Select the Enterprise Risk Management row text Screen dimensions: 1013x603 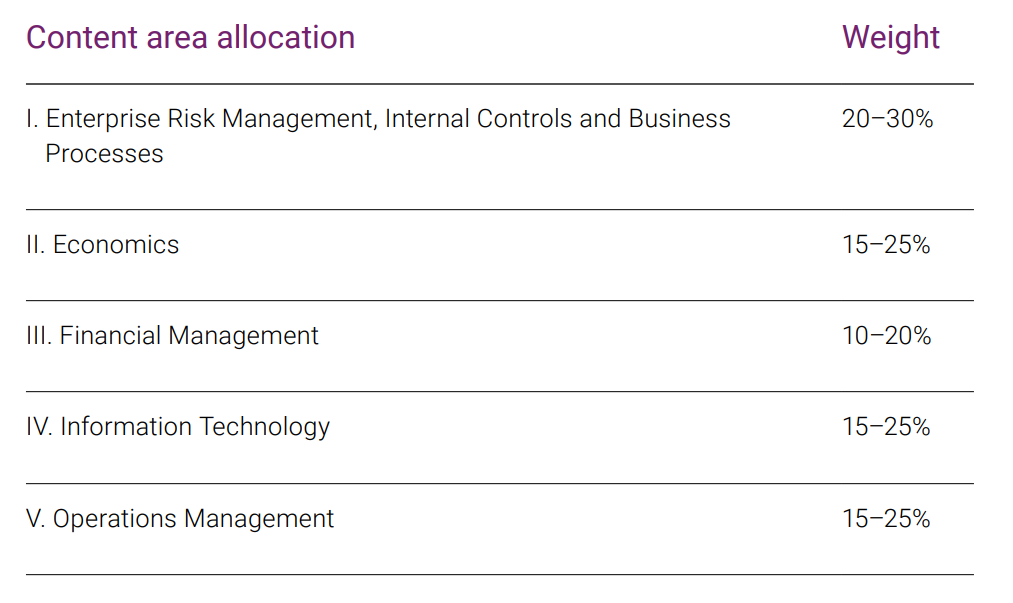pyautogui.click(x=378, y=136)
